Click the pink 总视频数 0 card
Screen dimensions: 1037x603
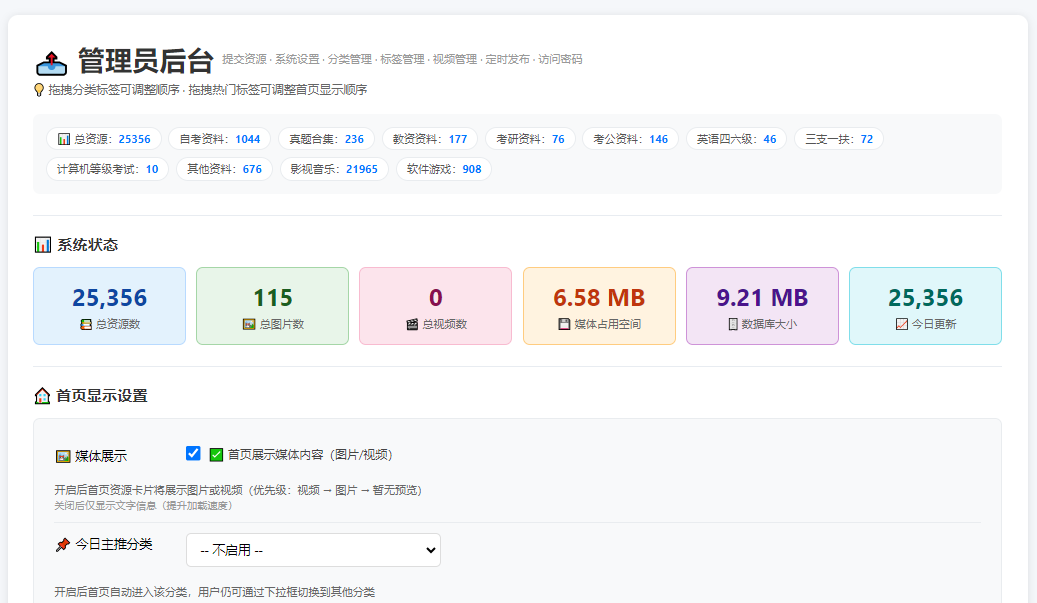(x=435, y=306)
